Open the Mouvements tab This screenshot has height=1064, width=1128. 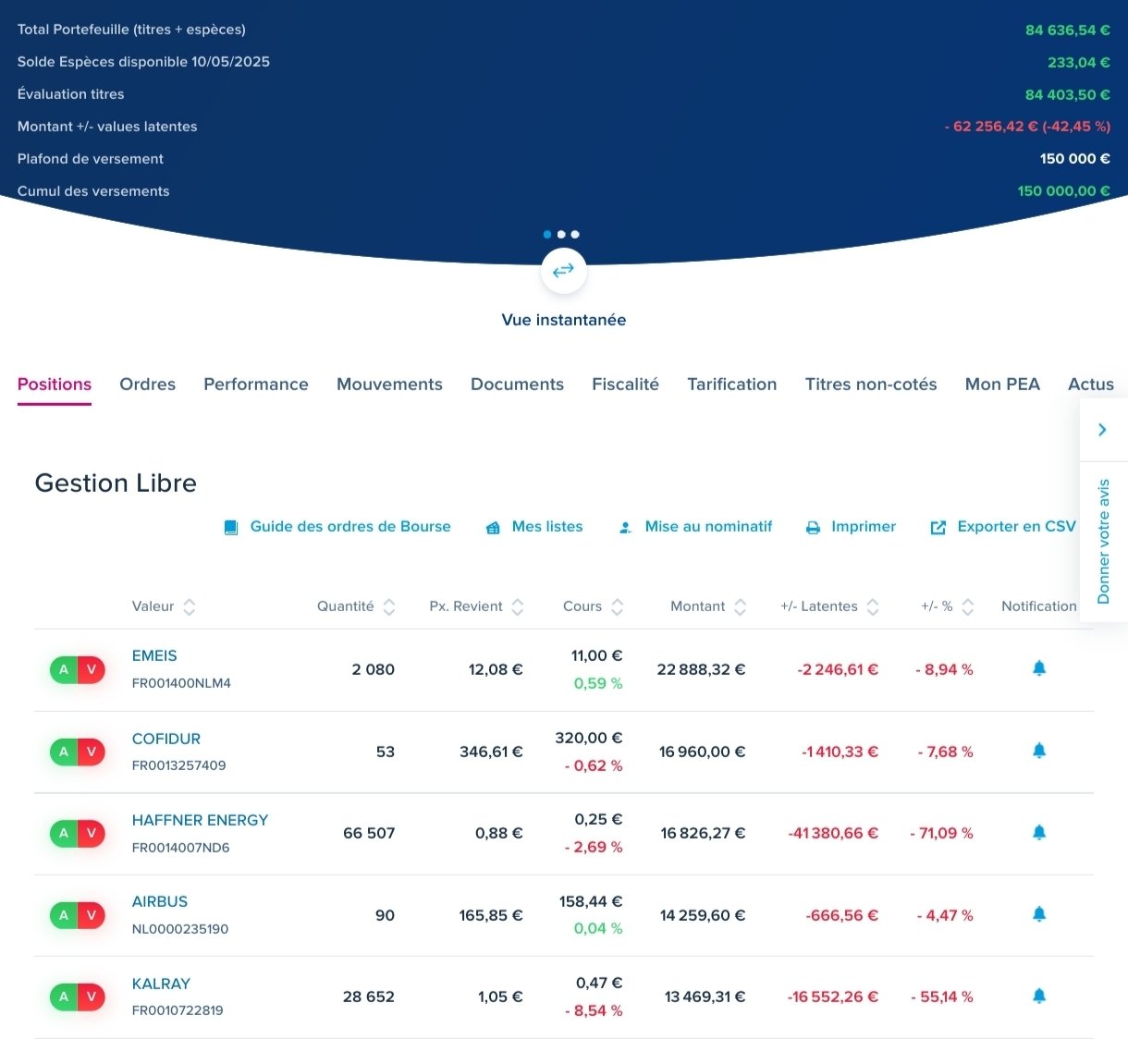coord(389,385)
